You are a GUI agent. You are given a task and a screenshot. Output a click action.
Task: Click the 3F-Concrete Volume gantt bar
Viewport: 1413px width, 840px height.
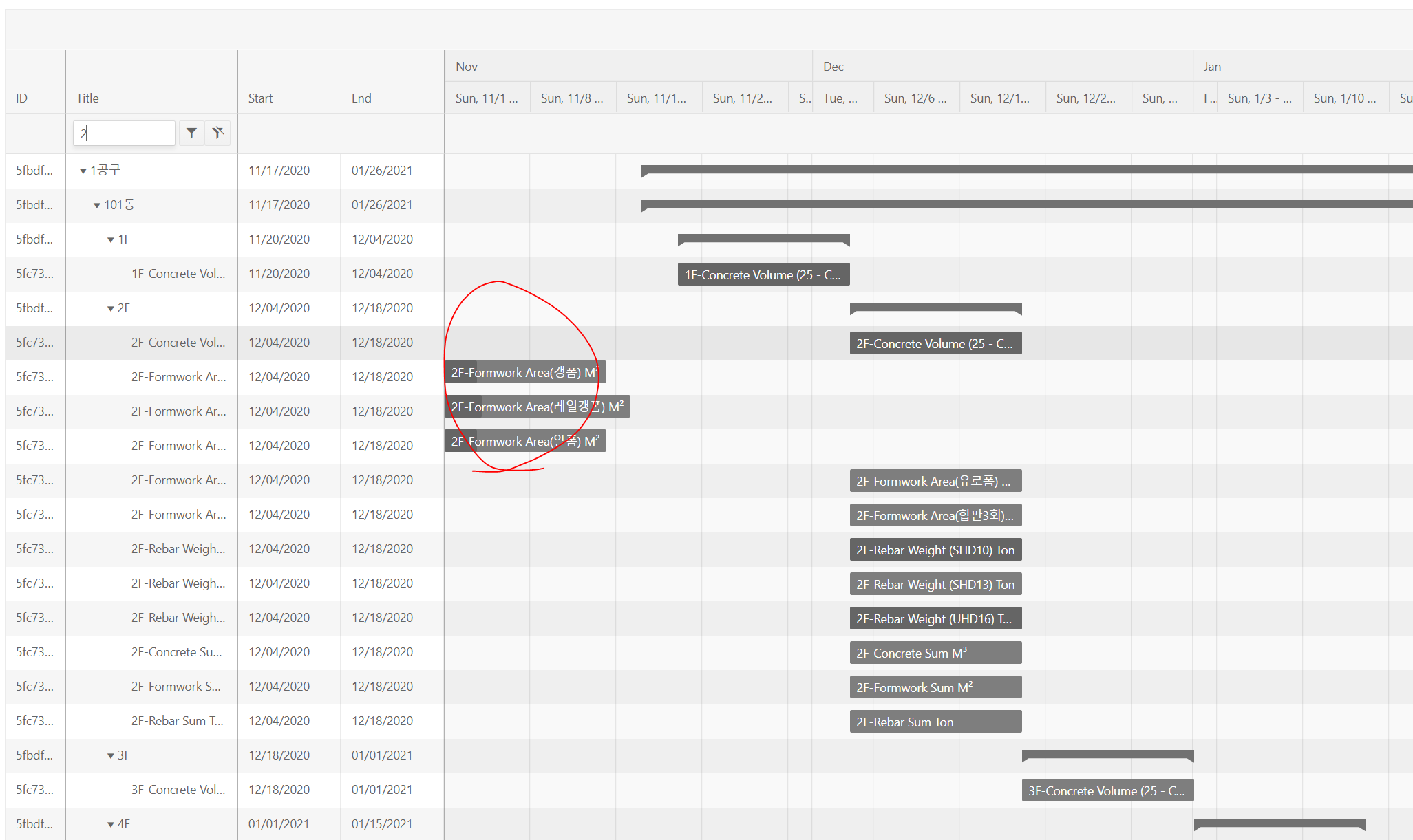point(1107,790)
